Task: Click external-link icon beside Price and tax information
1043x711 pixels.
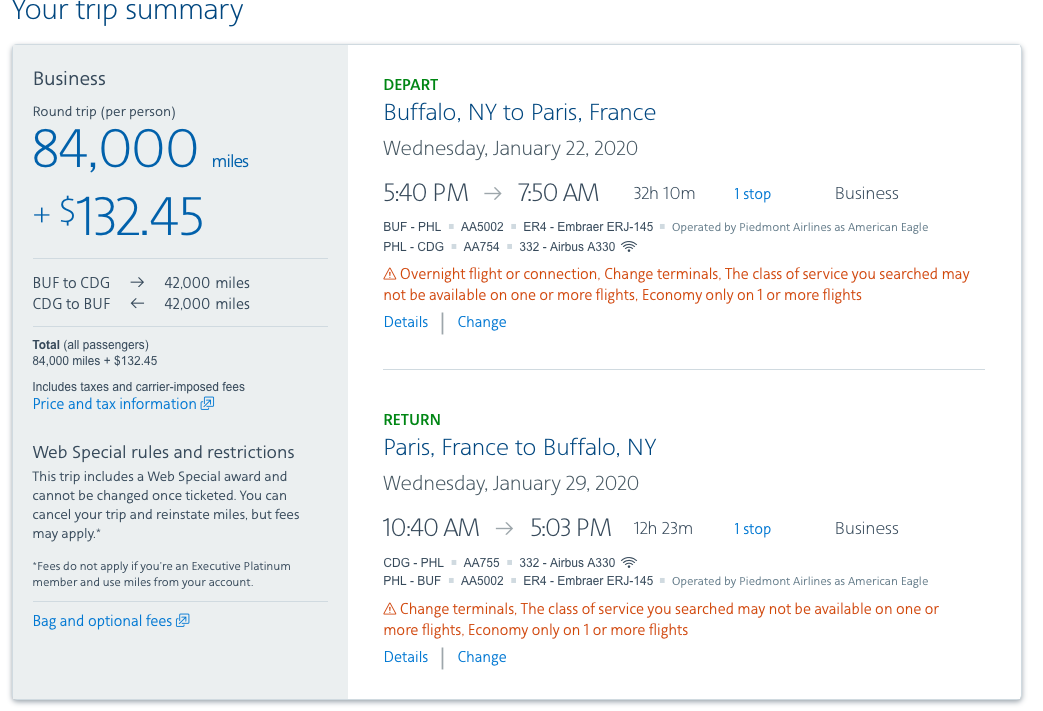Action: click(x=207, y=404)
